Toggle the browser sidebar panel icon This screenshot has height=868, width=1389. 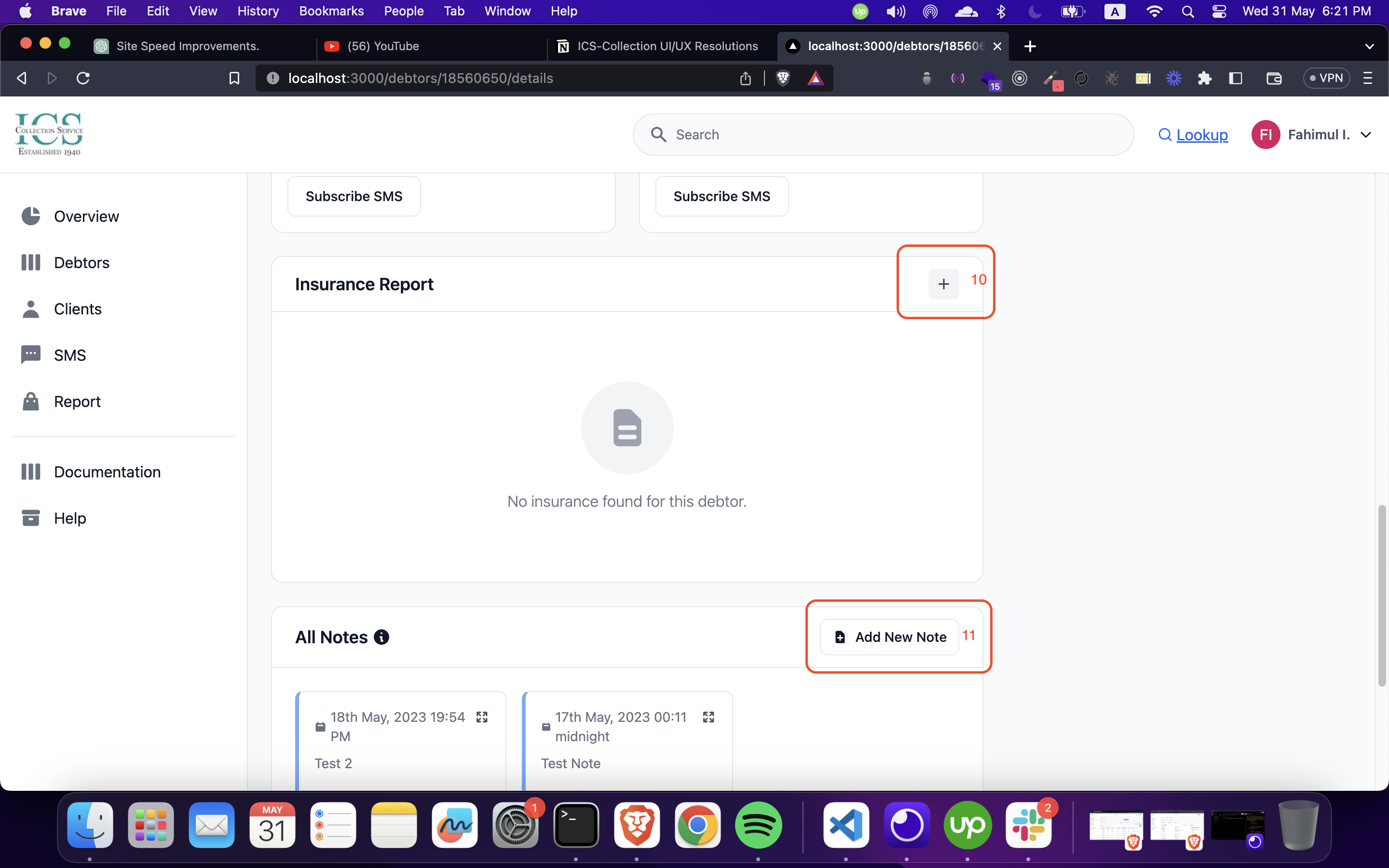1235,78
